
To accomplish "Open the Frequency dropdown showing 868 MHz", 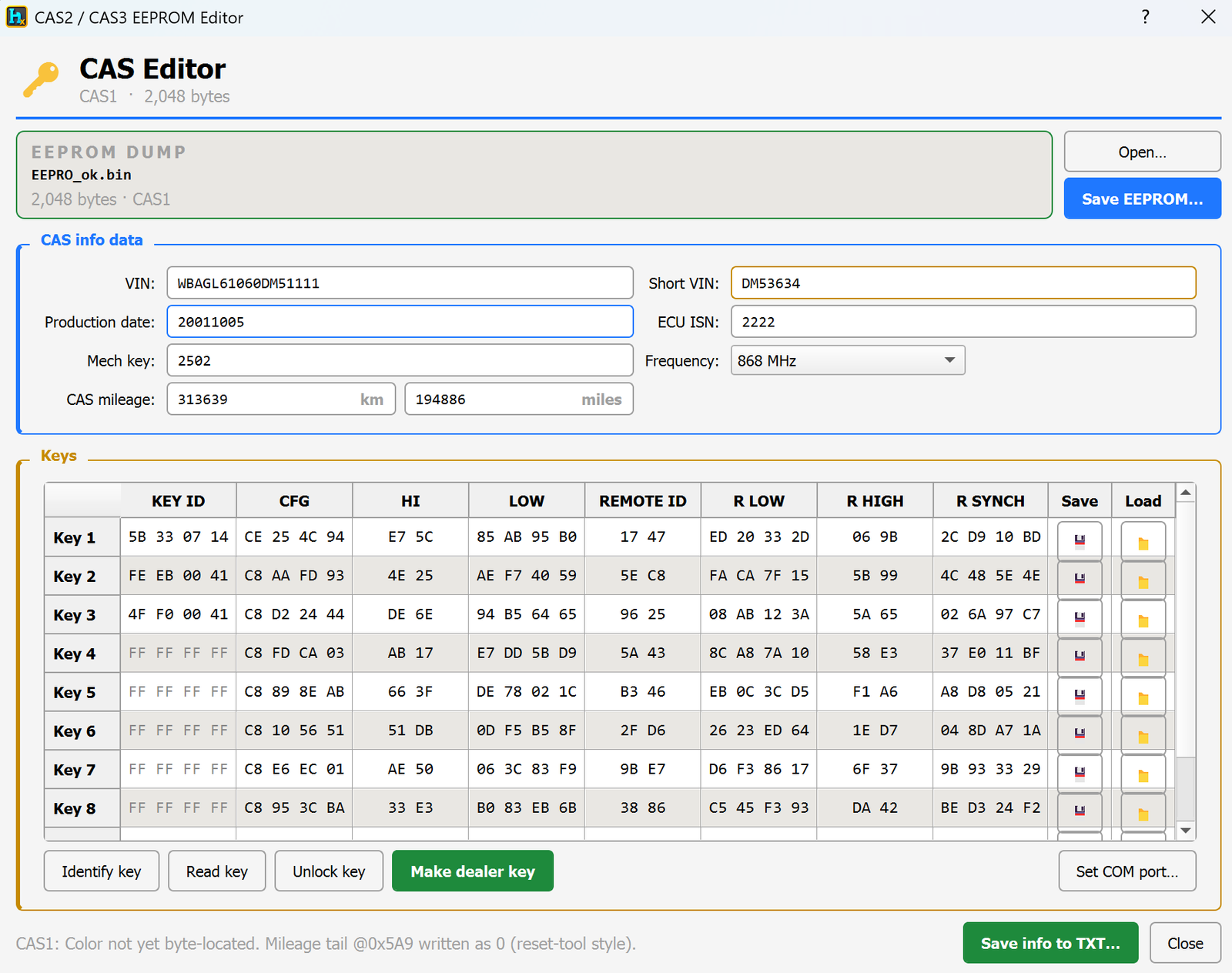I will [847, 360].
